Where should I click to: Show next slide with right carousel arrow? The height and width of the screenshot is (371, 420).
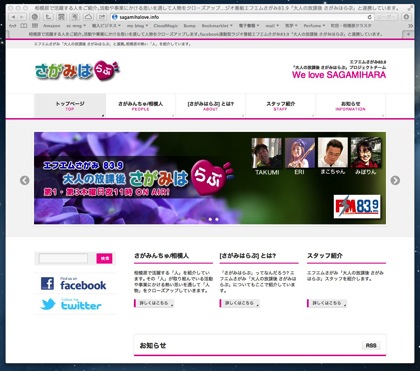click(x=395, y=180)
